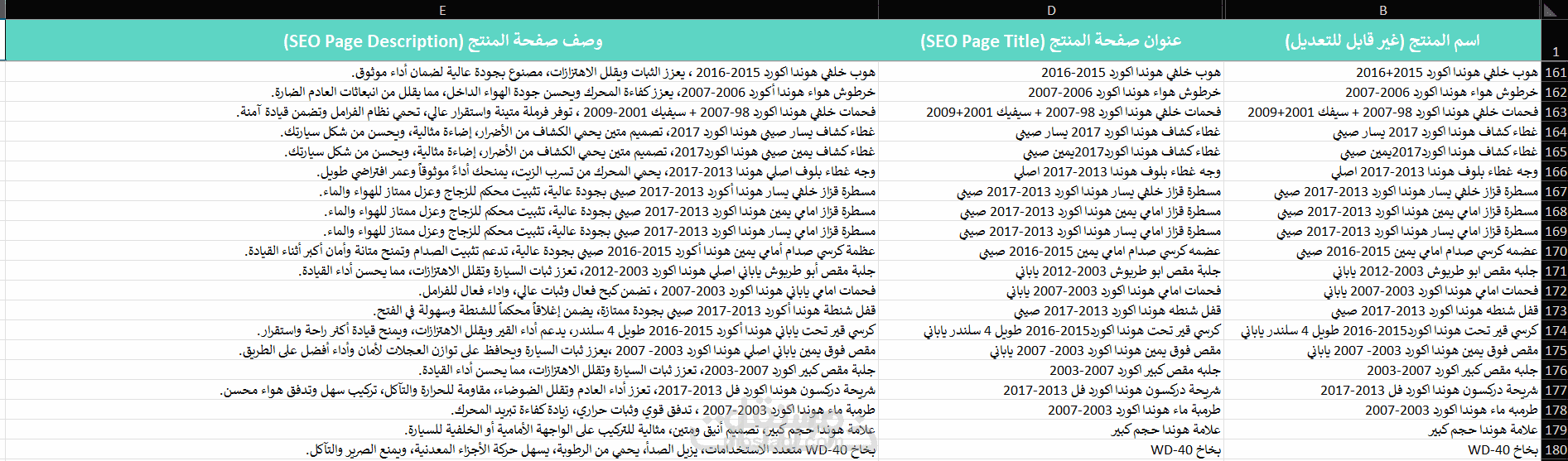Select row header 165

[1554, 151]
